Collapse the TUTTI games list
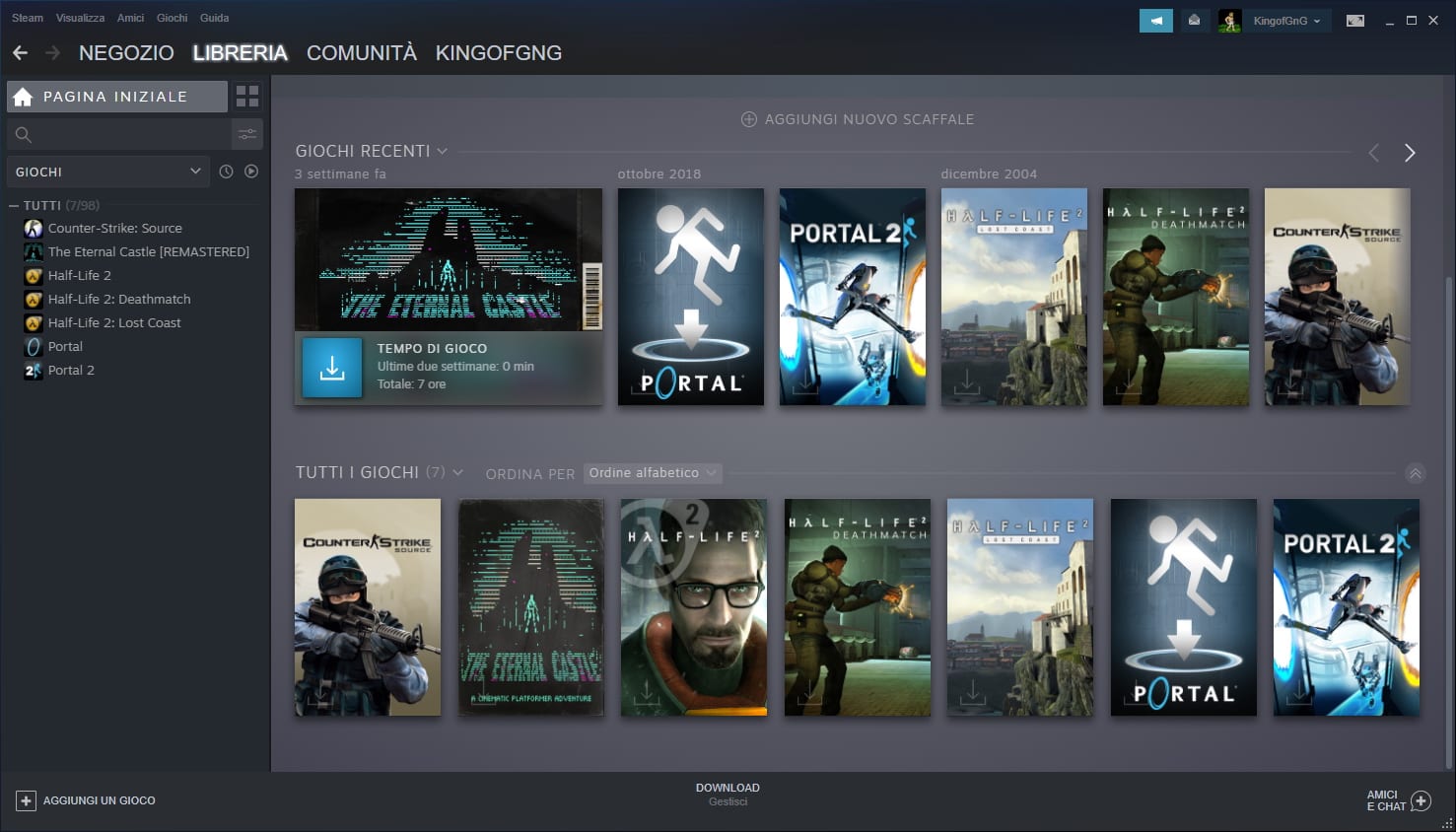Image resolution: width=1456 pixels, height=832 pixels. (x=14, y=206)
